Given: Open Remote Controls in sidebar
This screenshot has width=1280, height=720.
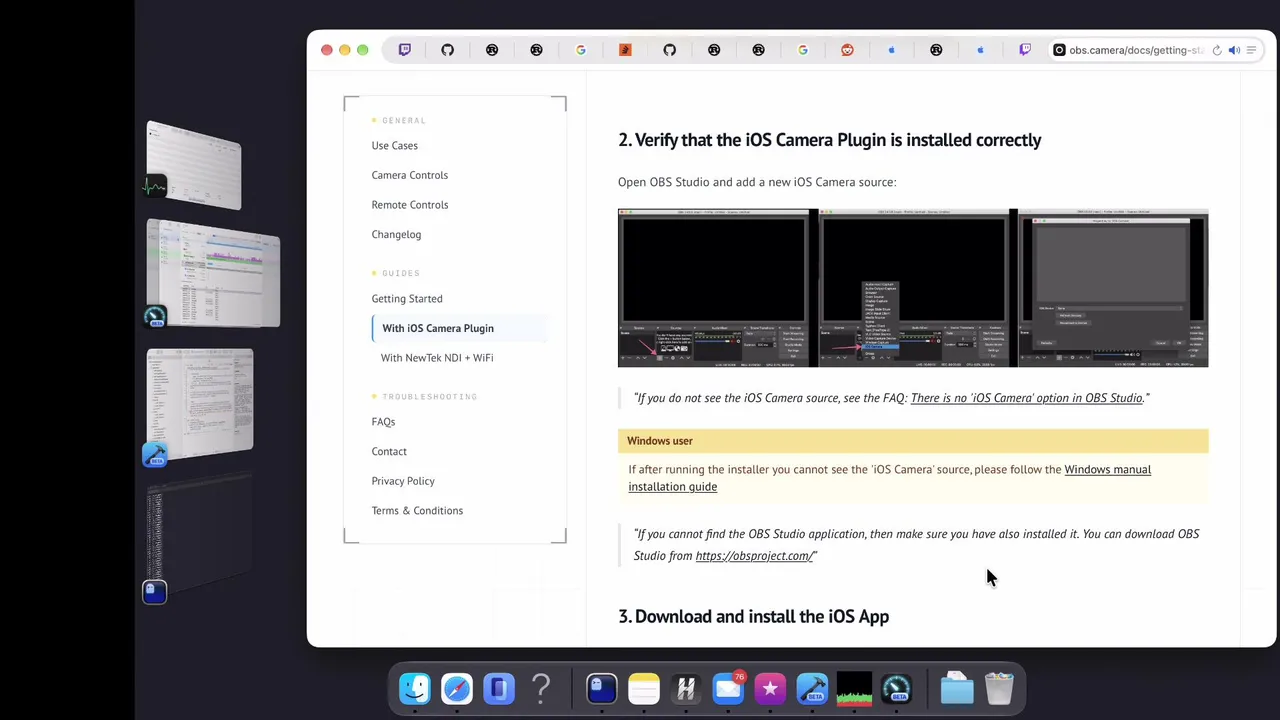Looking at the screenshot, I should point(410,205).
